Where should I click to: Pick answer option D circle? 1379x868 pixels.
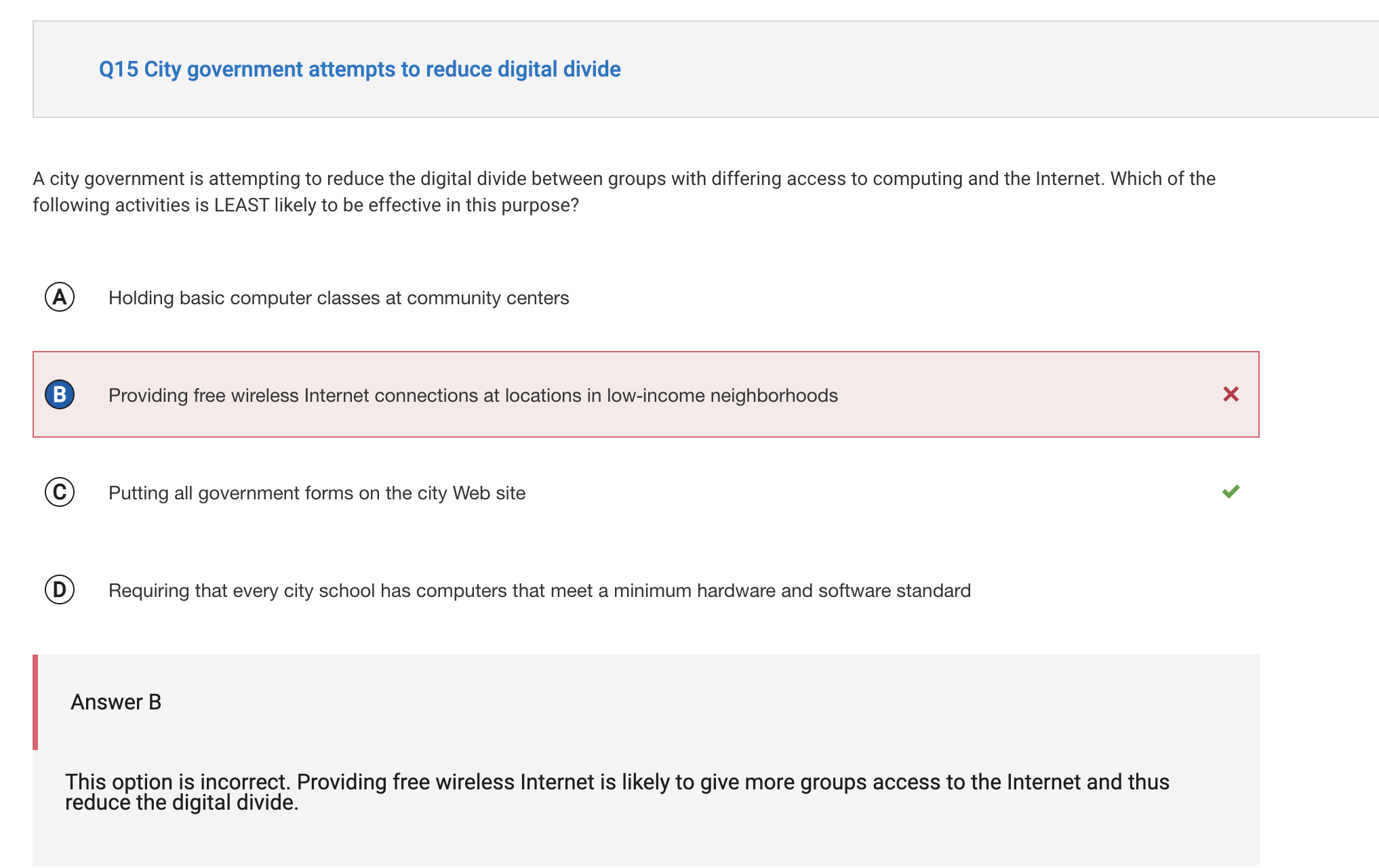pos(60,590)
